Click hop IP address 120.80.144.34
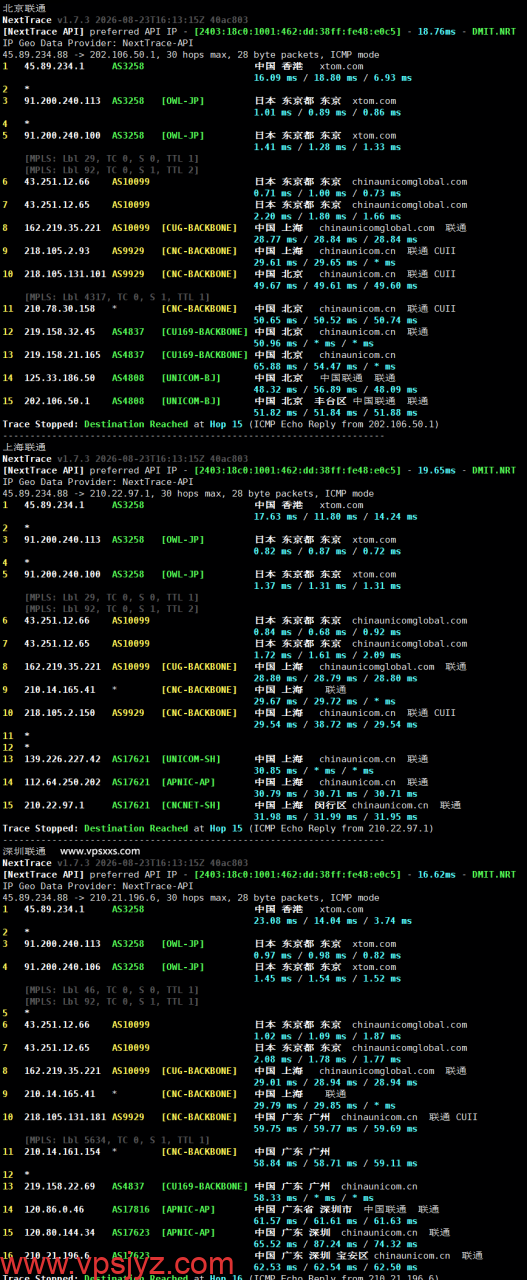 point(60,1232)
